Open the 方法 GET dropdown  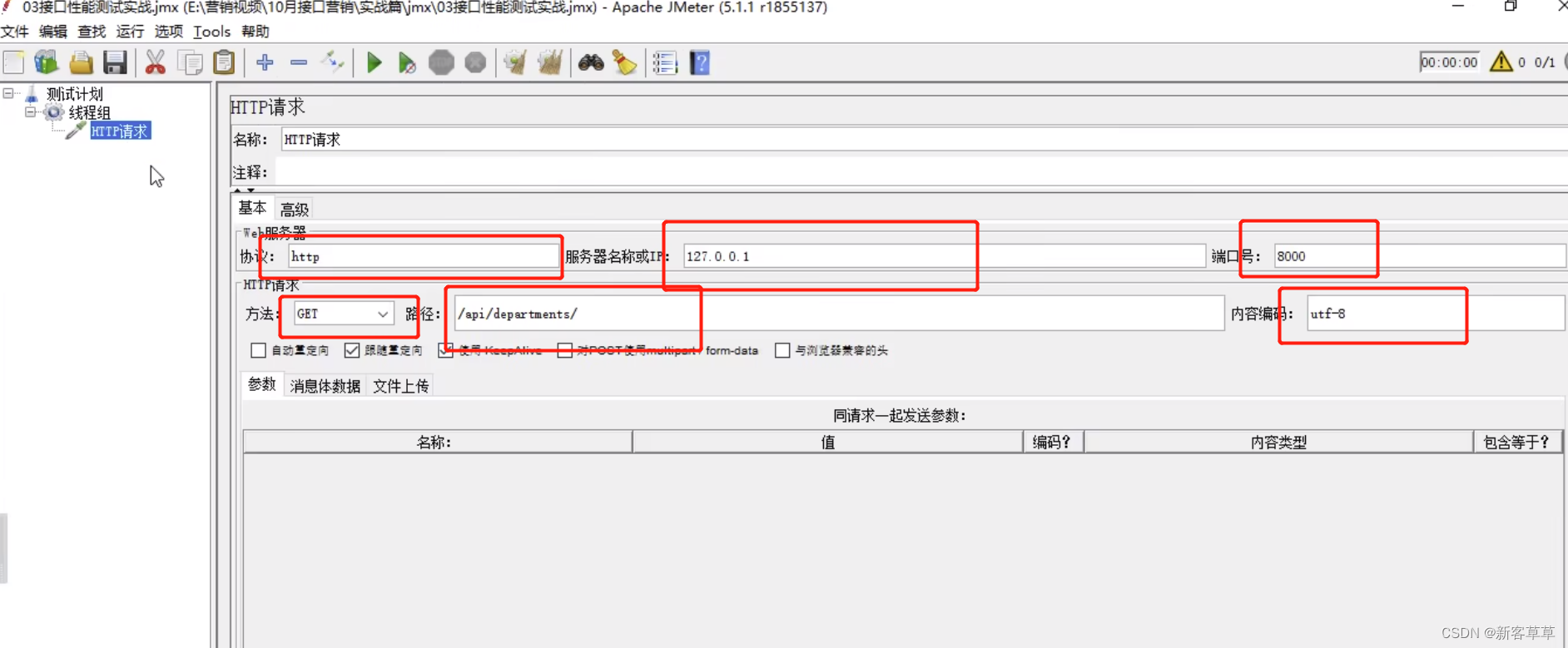click(343, 314)
